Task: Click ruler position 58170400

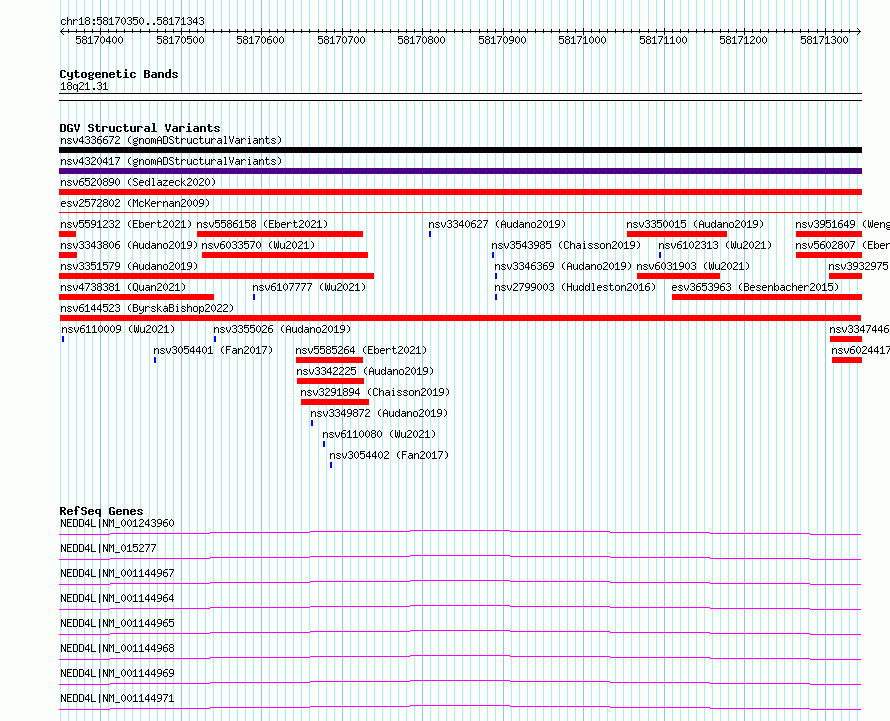Action: tap(99, 40)
